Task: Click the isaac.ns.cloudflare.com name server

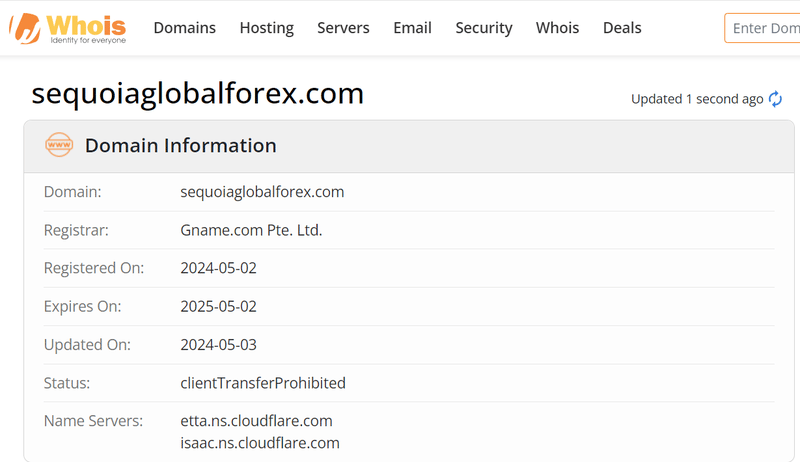Action: tap(259, 443)
